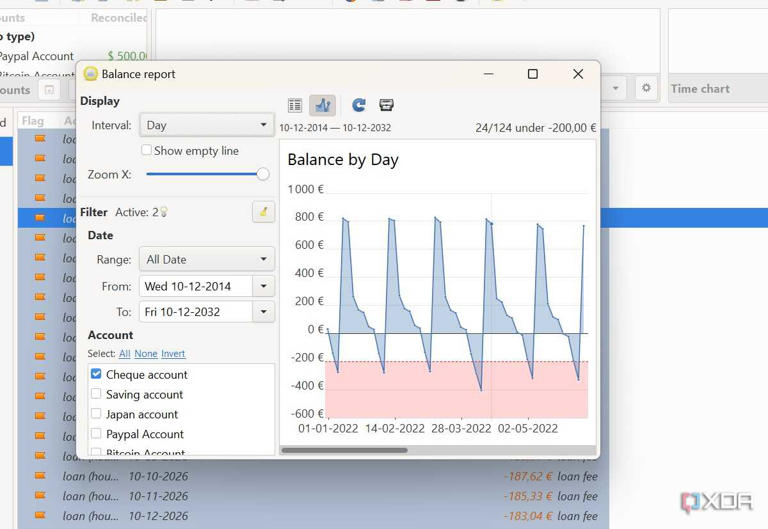Open the To date picker dropdown

click(x=264, y=312)
